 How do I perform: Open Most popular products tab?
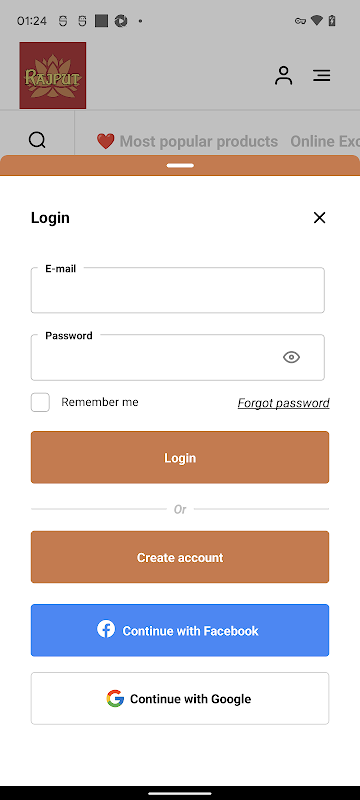tap(199, 141)
